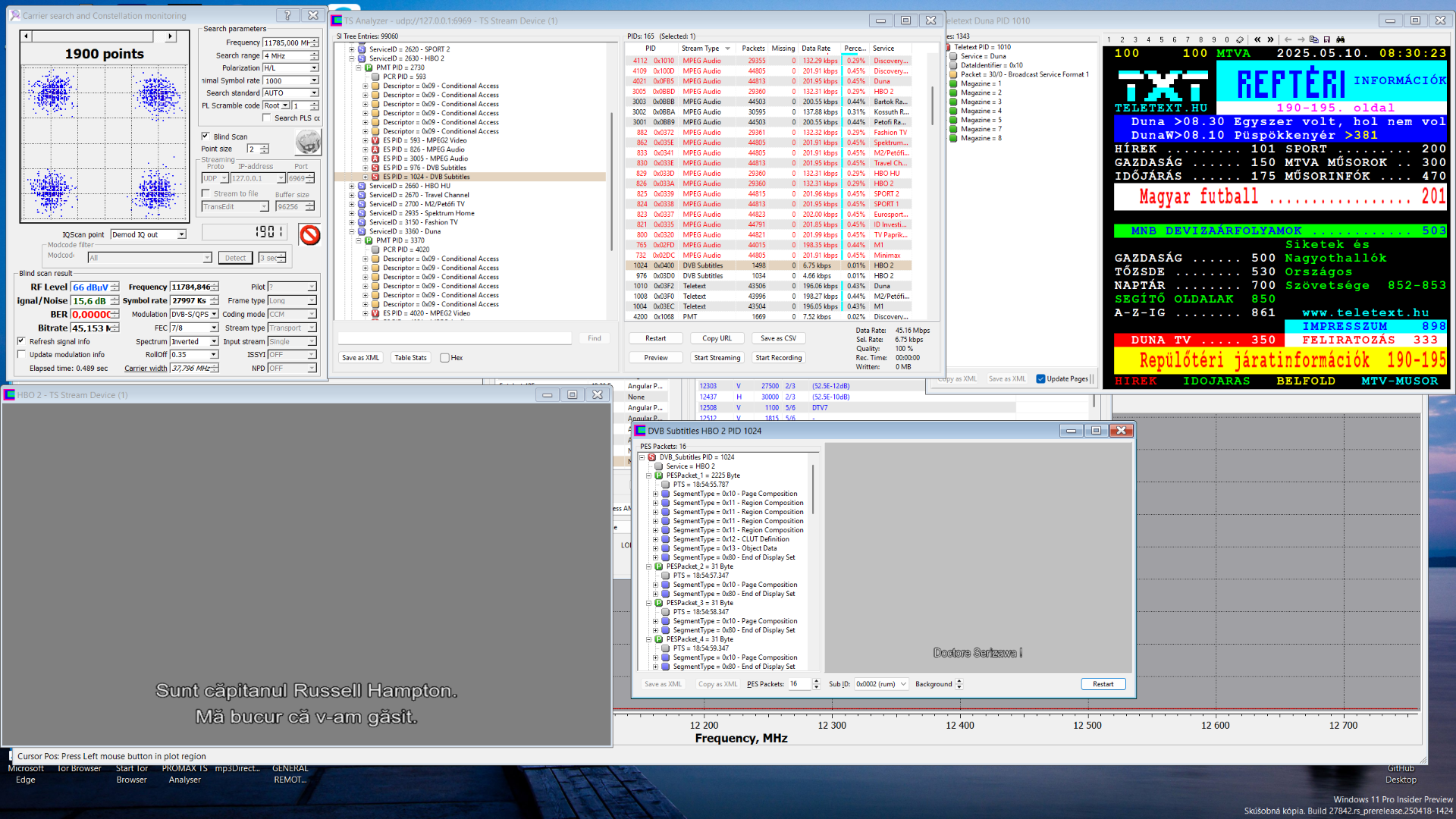Jump to previous teletext page with double-left arrow

click(1257, 39)
